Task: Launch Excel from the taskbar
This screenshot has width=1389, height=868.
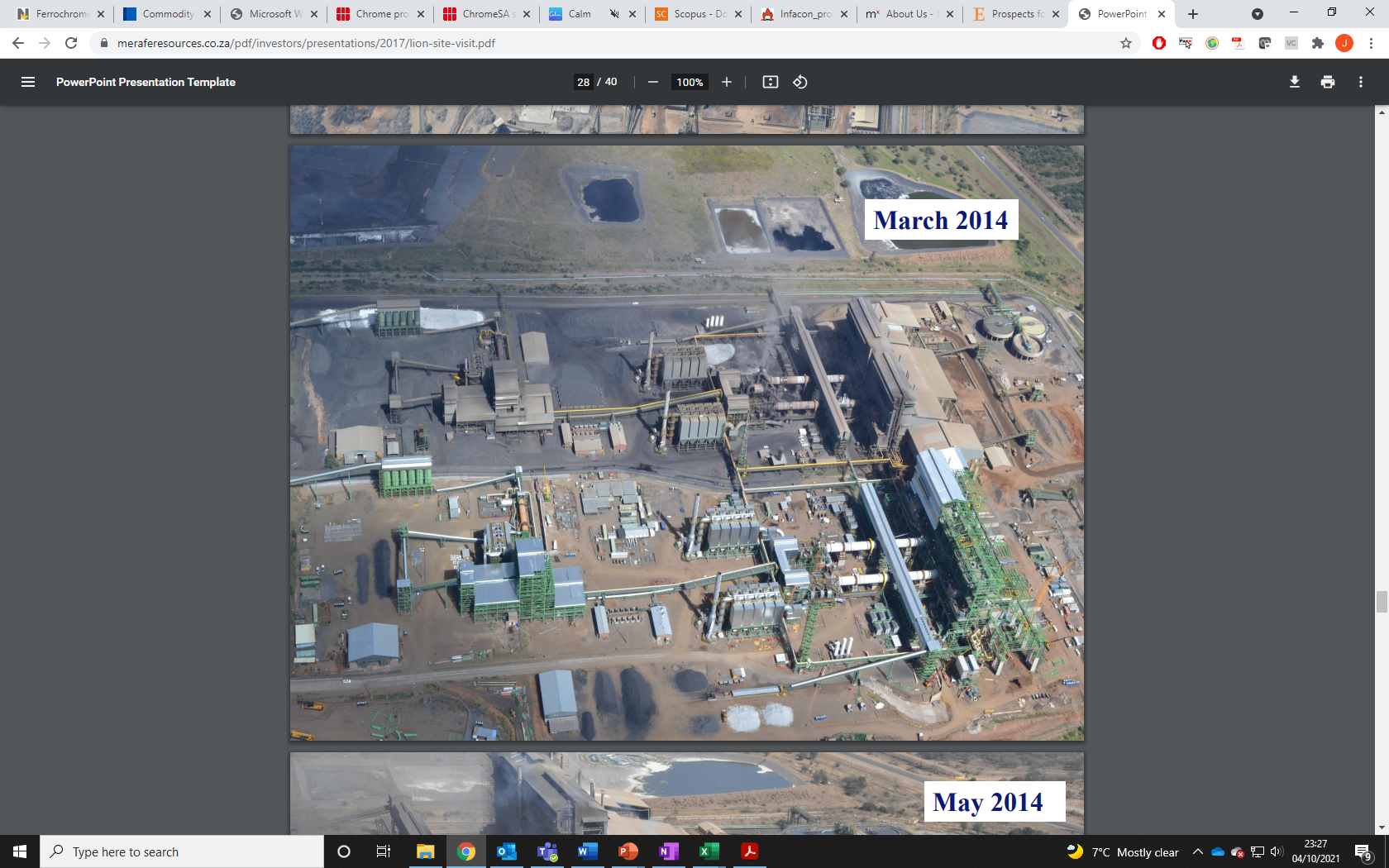Action: pyautogui.click(x=707, y=851)
